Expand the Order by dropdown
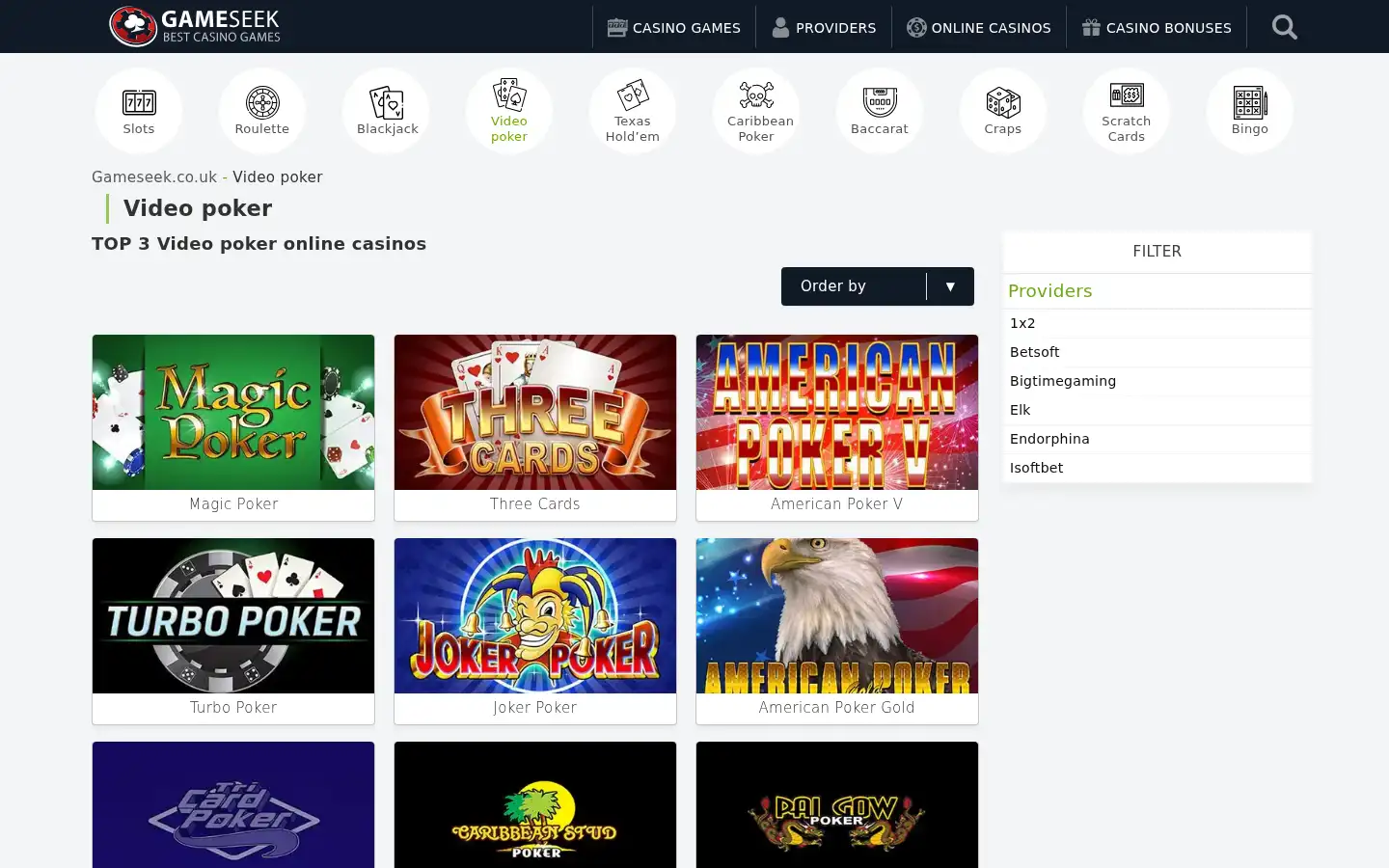Image resolution: width=1389 pixels, height=868 pixels. click(x=878, y=286)
